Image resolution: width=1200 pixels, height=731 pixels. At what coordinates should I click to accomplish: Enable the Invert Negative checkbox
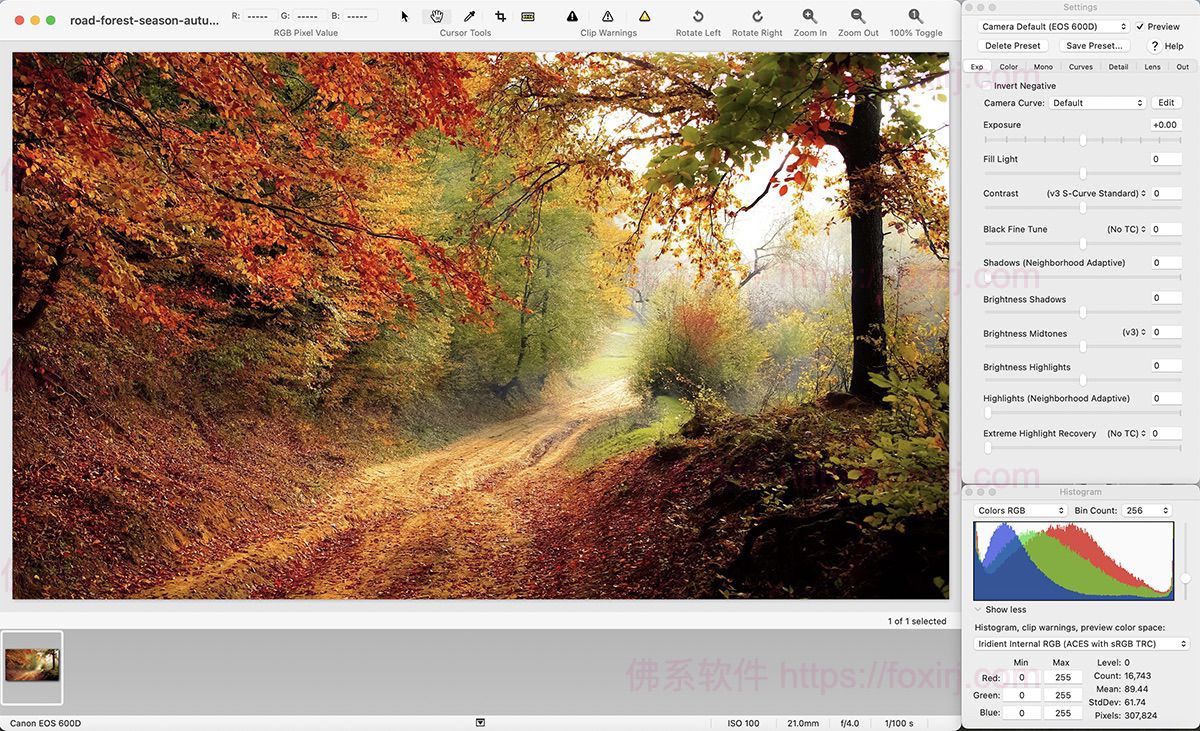[987, 86]
